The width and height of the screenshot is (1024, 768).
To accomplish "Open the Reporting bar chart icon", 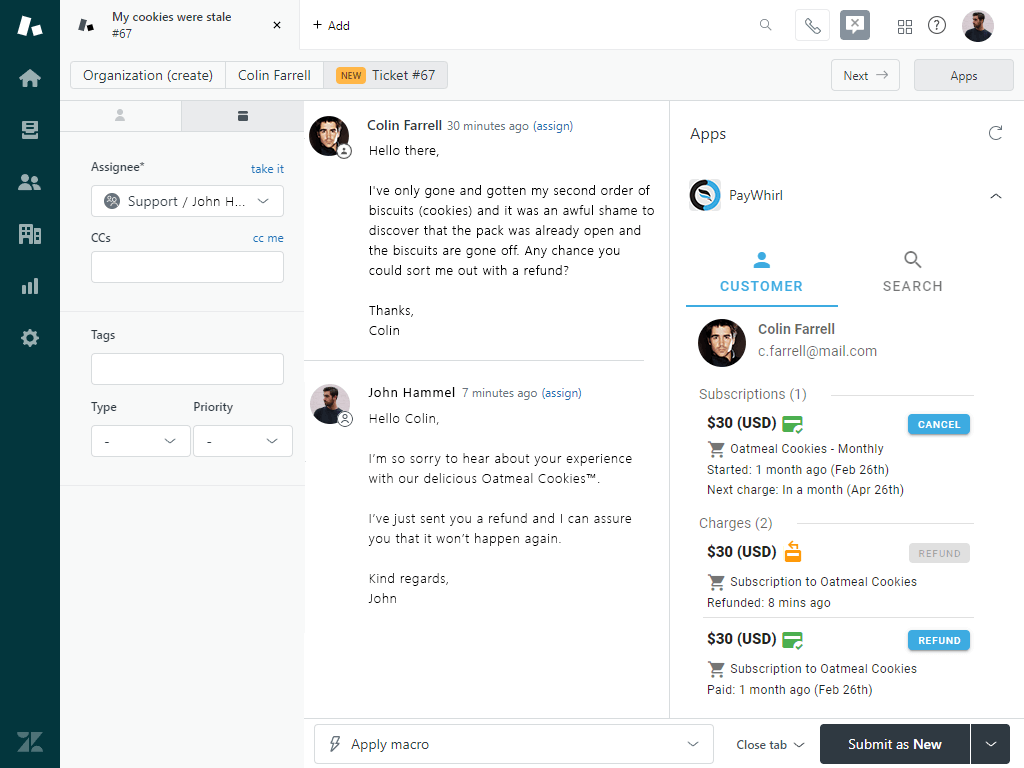I will coord(30,286).
